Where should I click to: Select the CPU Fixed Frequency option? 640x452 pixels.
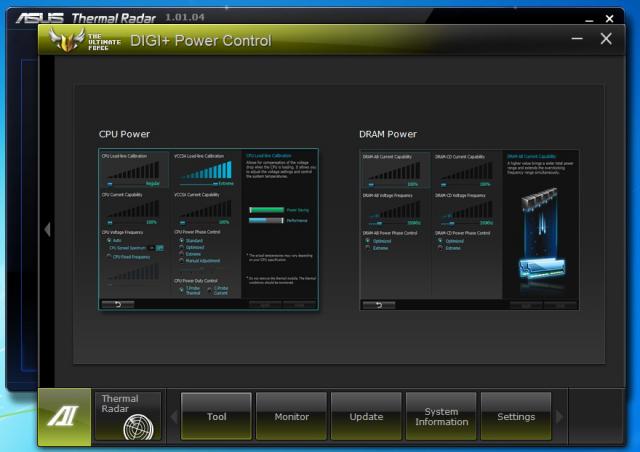pyautogui.click(x=109, y=257)
